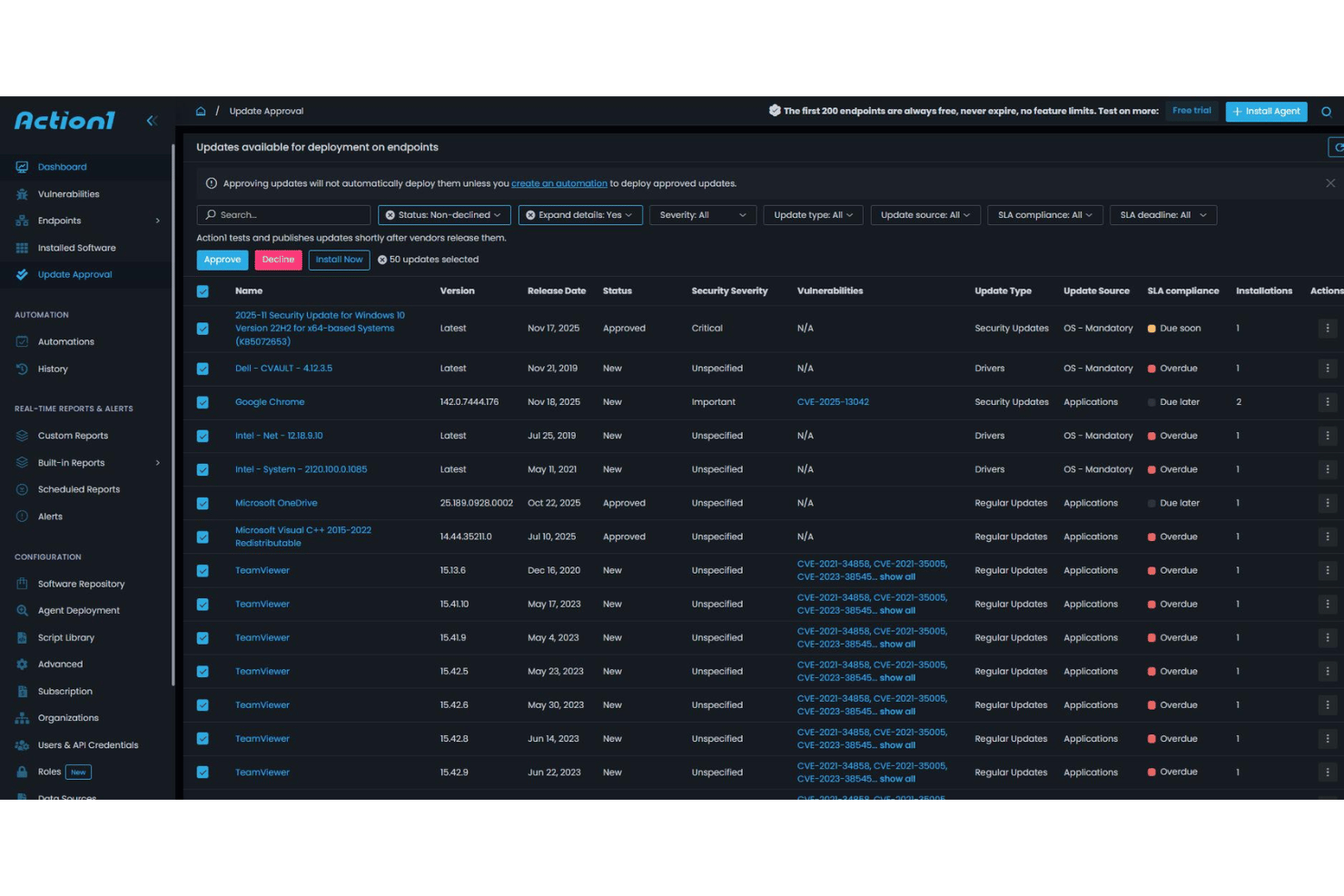Click the Users & API Credentials icon
Screen dimensions: 1344x896
tap(22, 745)
